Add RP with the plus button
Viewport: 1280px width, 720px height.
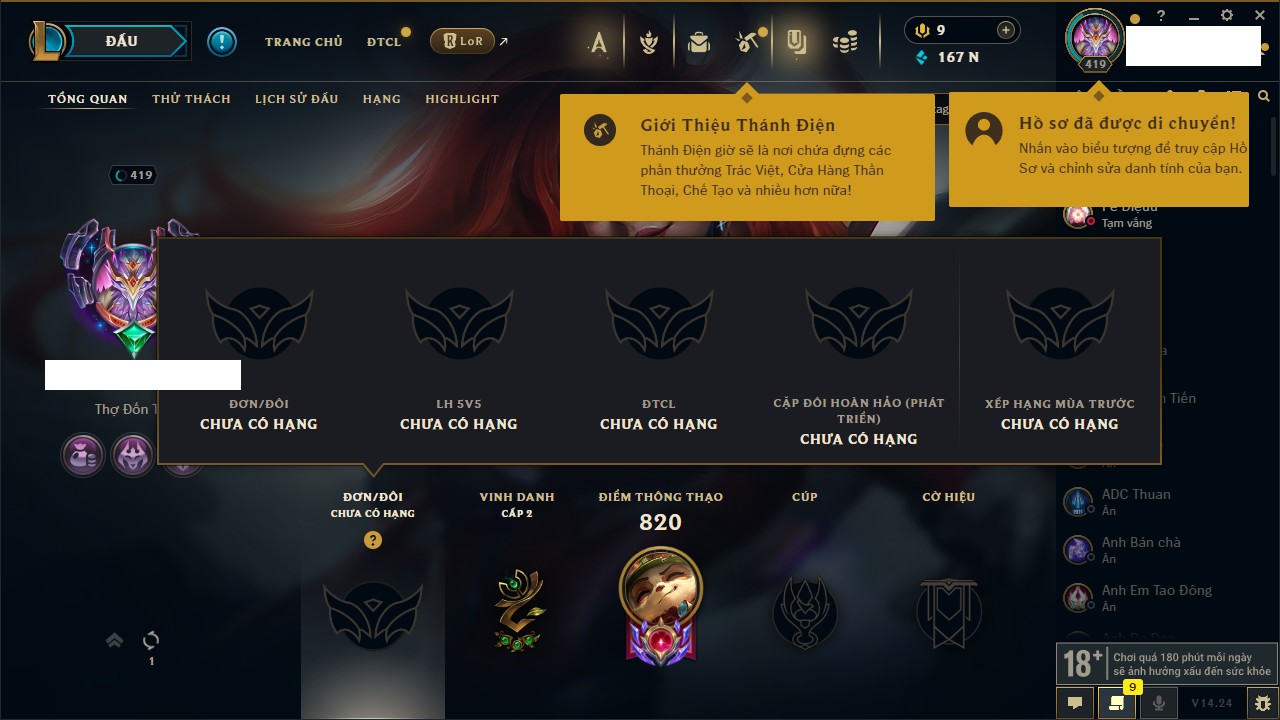pyautogui.click(x=1006, y=30)
